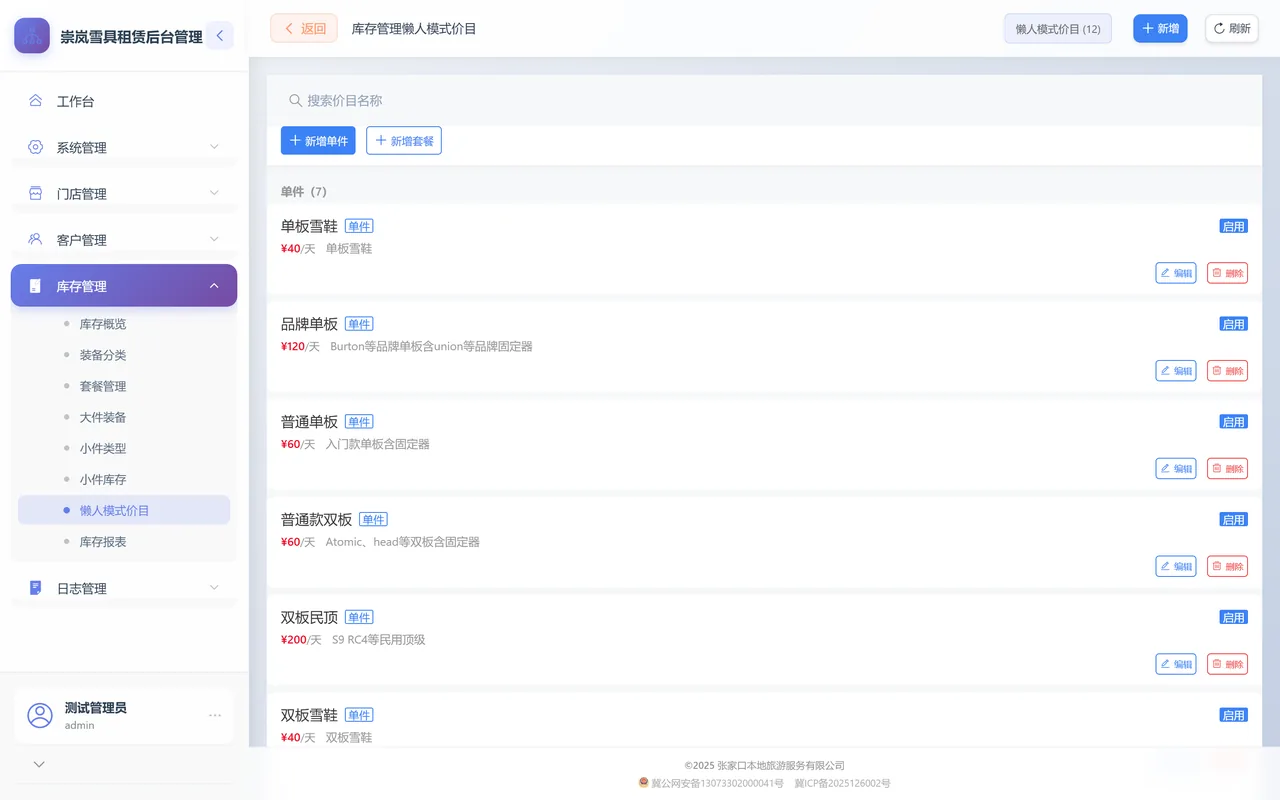Image resolution: width=1280 pixels, height=800 pixels.
Task: Click the 客户管理 people icon
Action: click(x=35, y=239)
